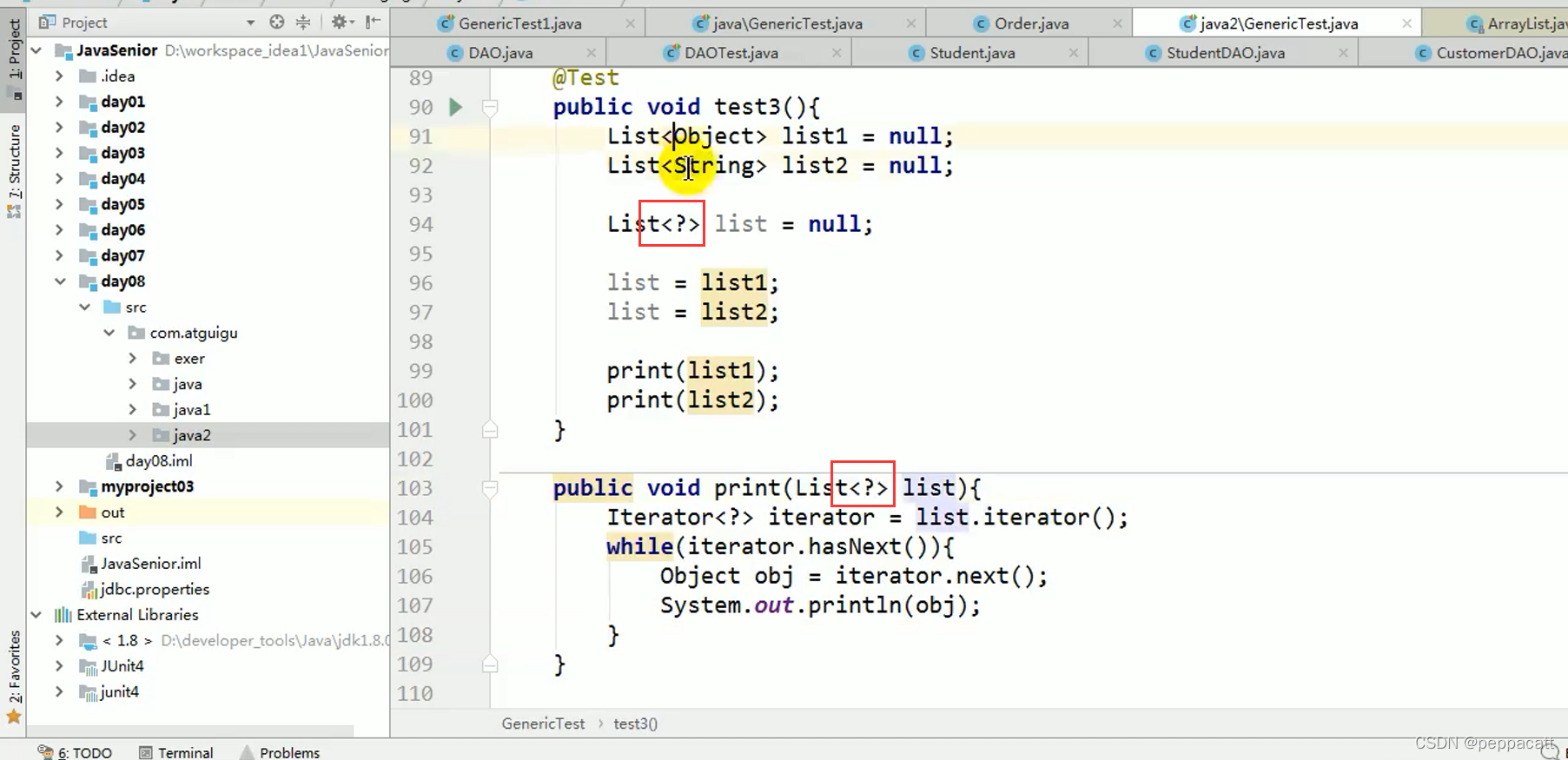Click project tree horizontal scrollbar

(x=191, y=731)
